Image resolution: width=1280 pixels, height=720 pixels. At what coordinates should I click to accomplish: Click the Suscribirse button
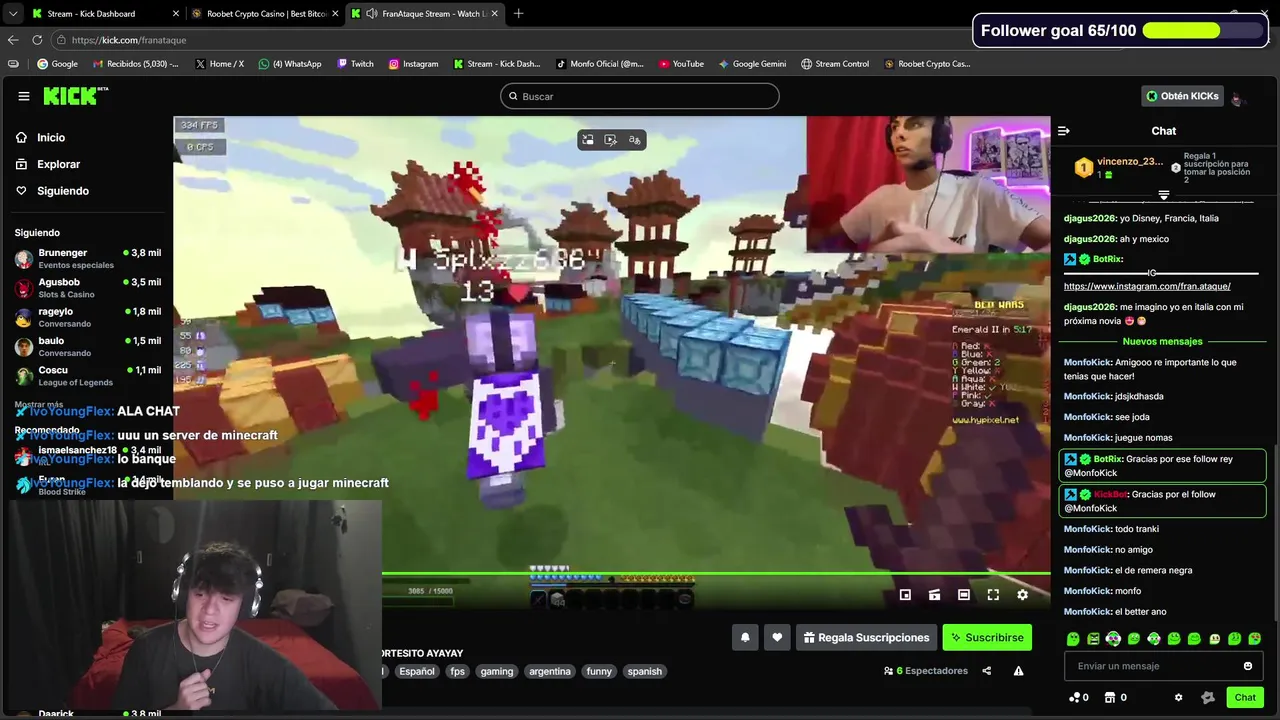coord(987,637)
